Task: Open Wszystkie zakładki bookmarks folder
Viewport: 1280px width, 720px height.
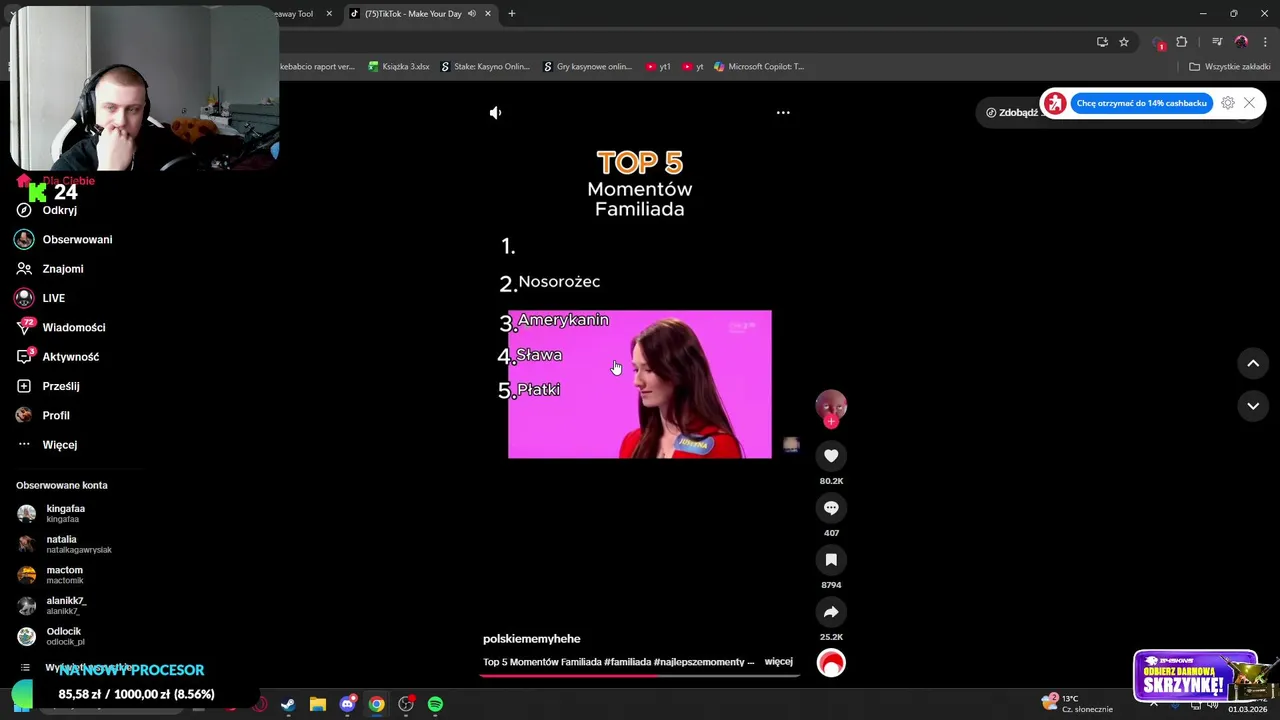Action: coord(1230,67)
